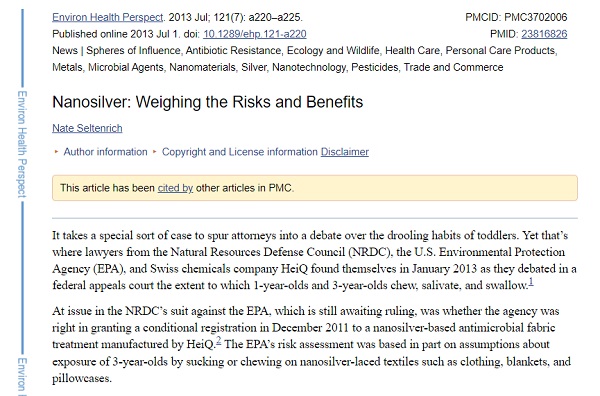Click the vertical Environ Health Perspect sidebar label
This screenshot has height=396, width=600.
click(22, 144)
